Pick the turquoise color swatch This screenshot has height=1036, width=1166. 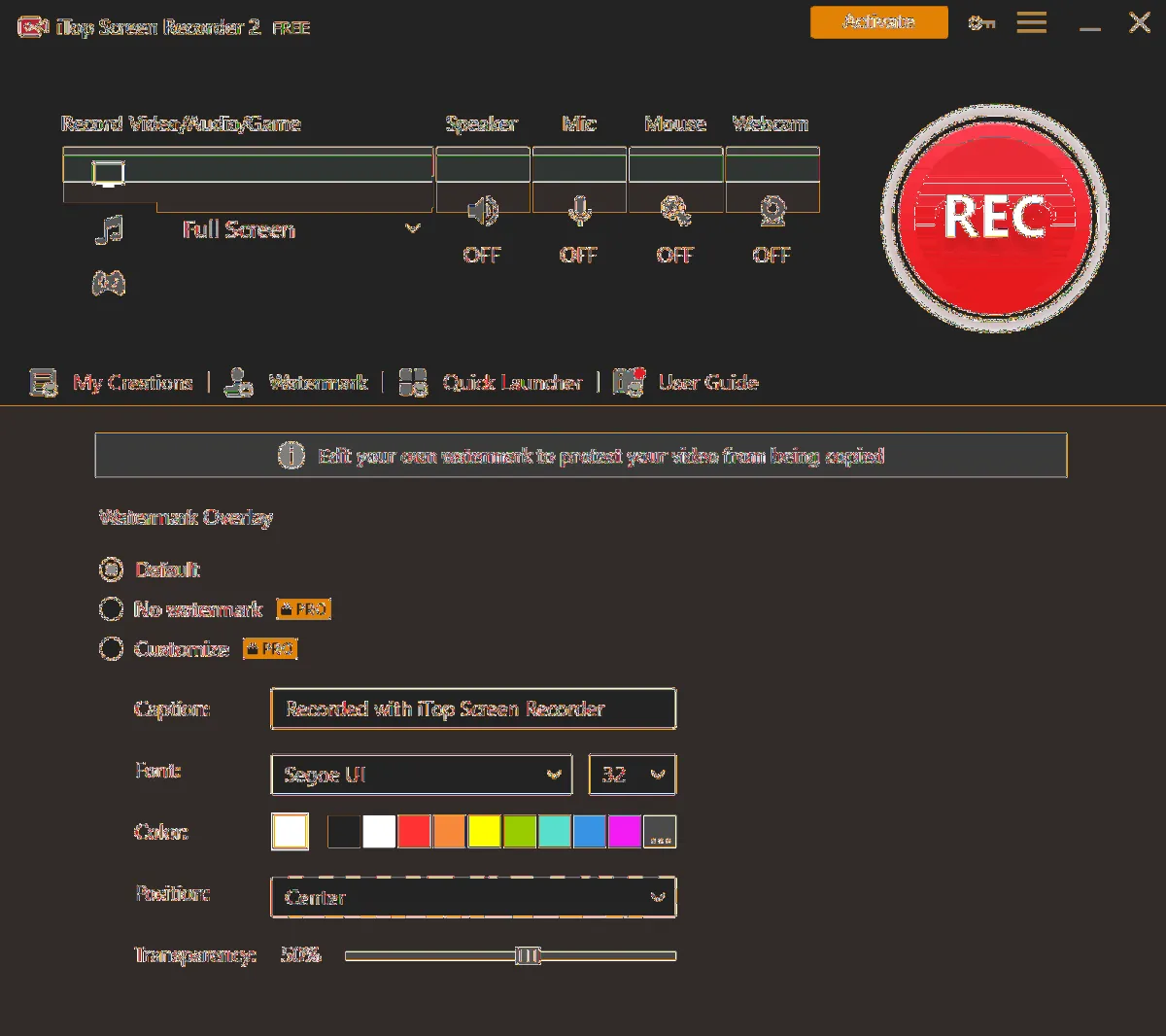(x=555, y=832)
